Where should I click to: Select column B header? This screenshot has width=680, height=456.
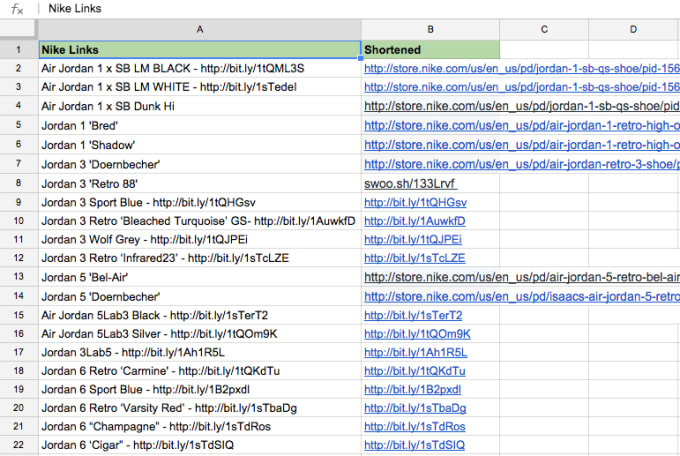click(430, 30)
